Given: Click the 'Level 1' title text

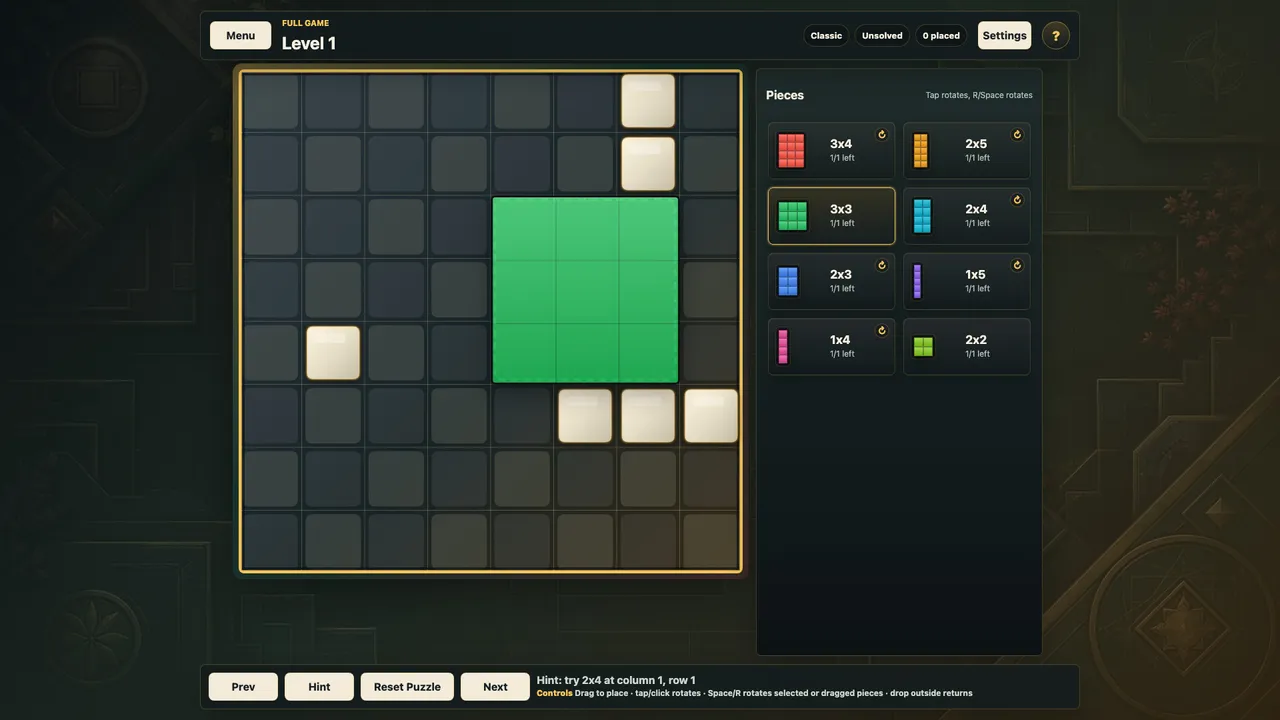Looking at the screenshot, I should pos(309,43).
